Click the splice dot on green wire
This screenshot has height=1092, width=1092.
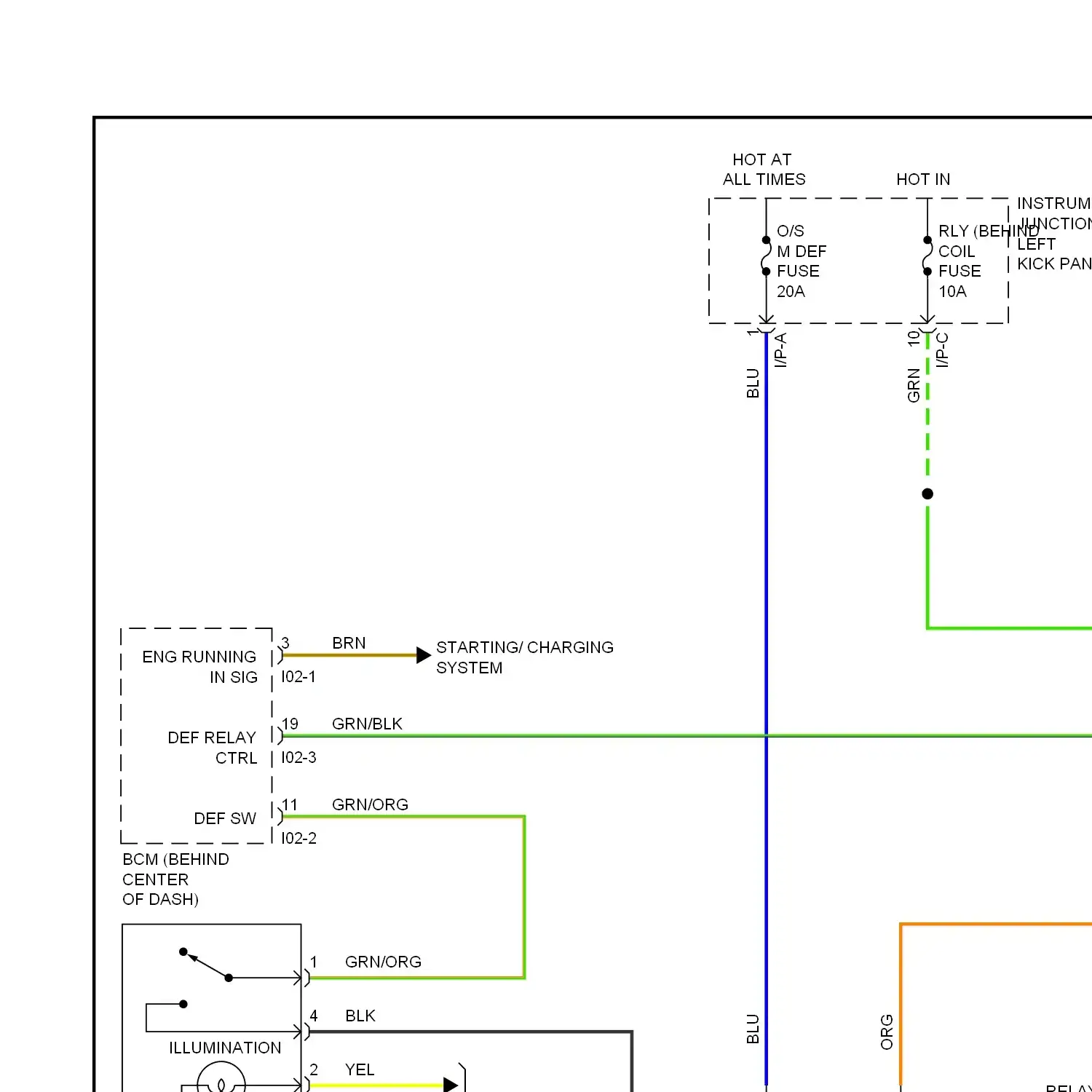(x=927, y=494)
